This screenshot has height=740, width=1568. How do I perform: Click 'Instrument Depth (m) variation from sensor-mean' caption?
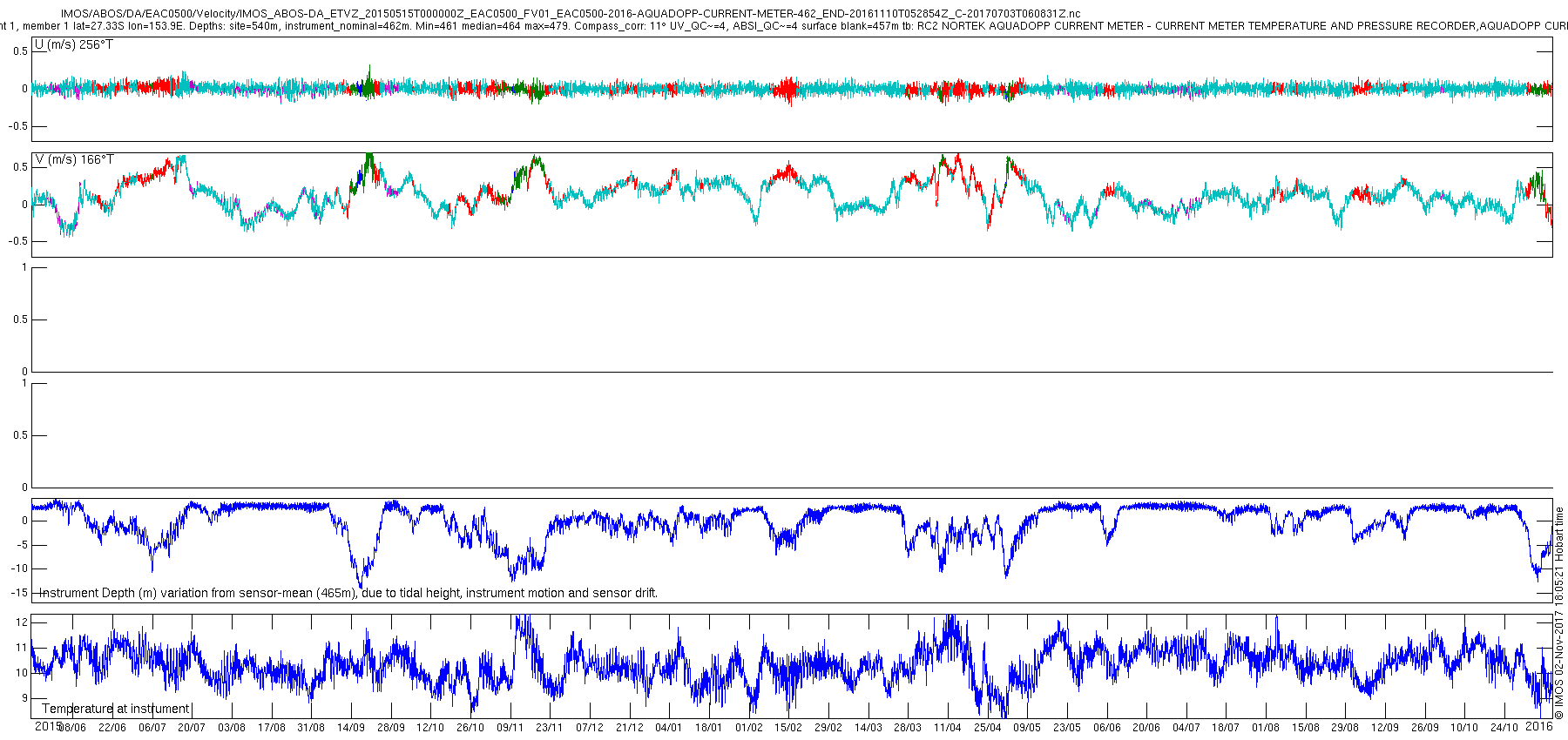(x=348, y=593)
